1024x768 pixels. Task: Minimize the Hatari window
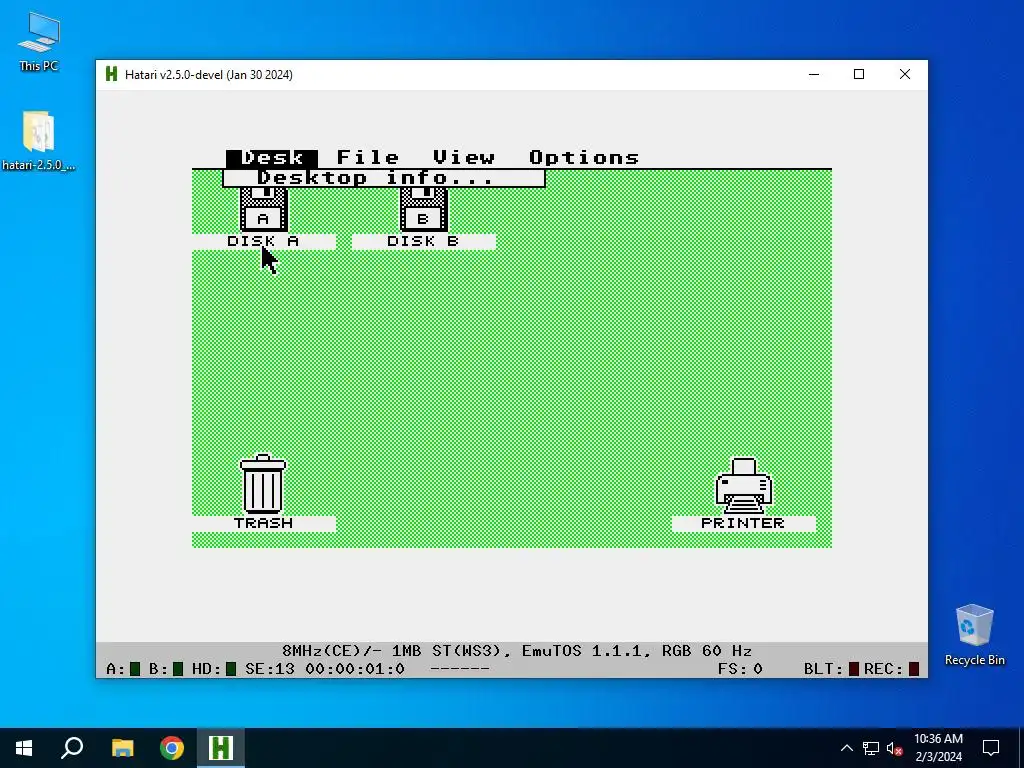click(814, 74)
